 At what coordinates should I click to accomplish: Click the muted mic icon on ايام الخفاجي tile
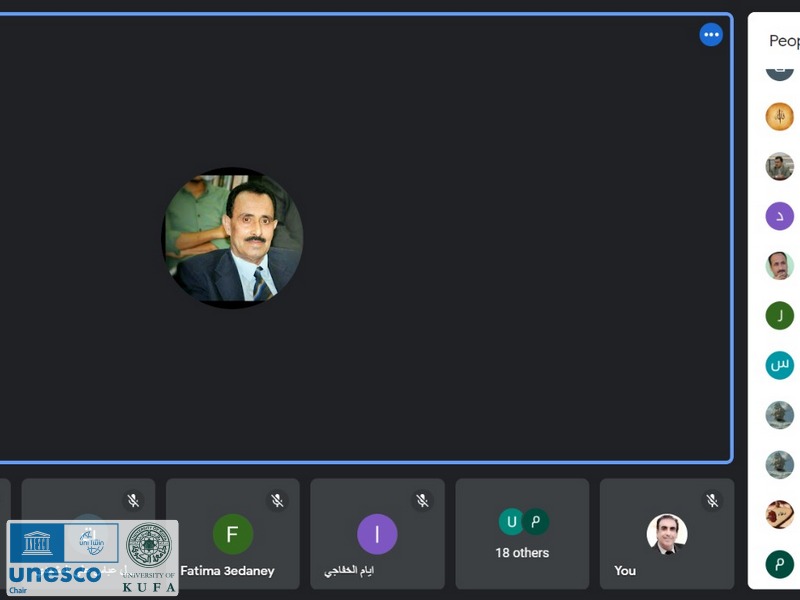tap(422, 500)
